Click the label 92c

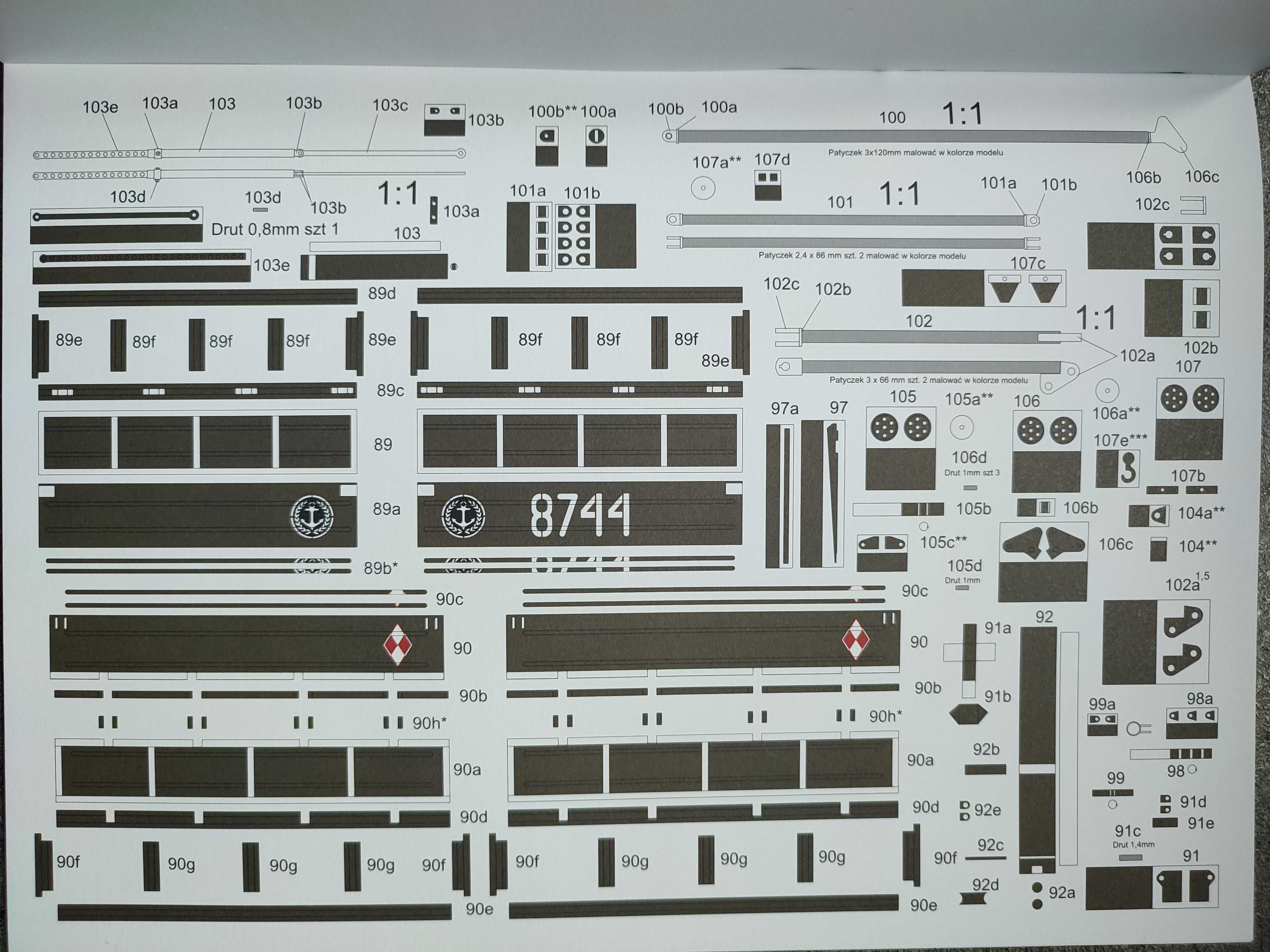pyautogui.click(x=990, y=845)
